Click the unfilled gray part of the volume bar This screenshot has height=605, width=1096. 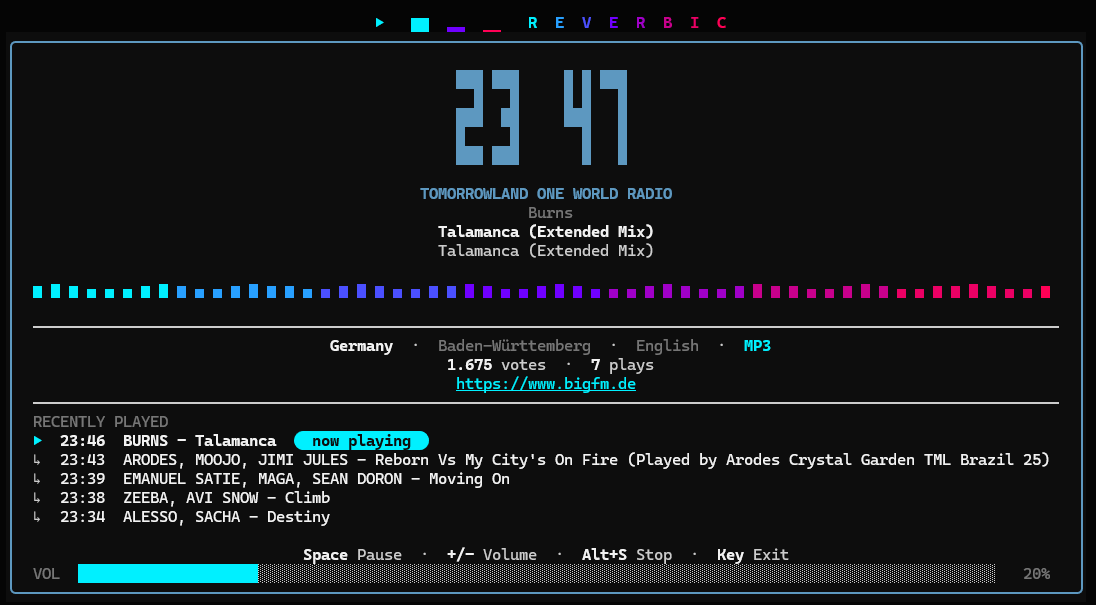point(627,574)
